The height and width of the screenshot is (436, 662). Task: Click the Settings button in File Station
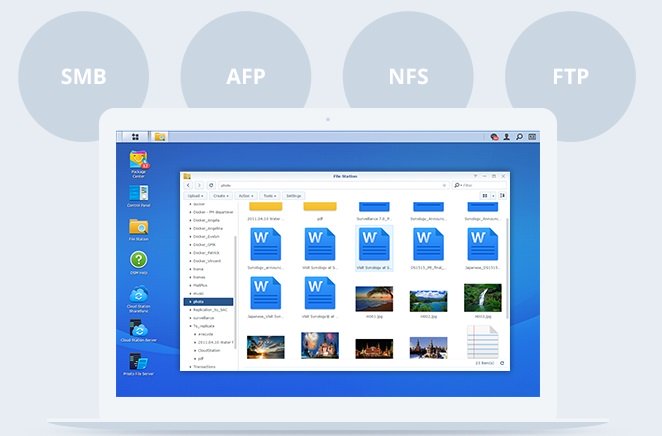(x=294, y=196)
